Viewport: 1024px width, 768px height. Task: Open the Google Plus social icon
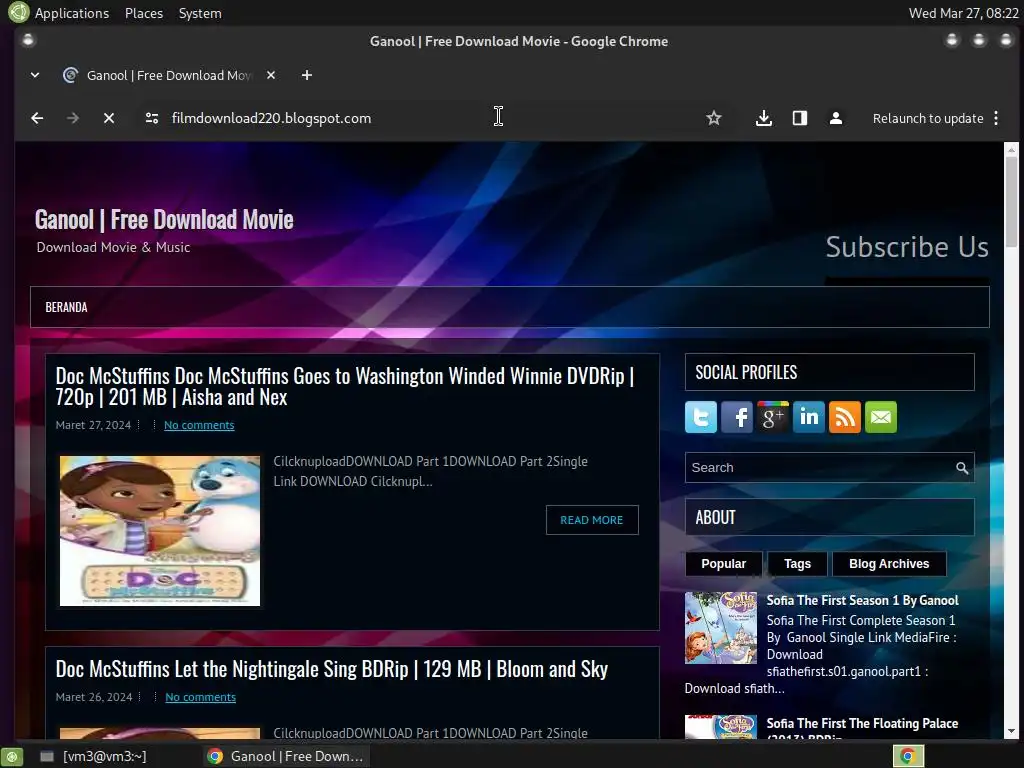(x=773, y=417)
